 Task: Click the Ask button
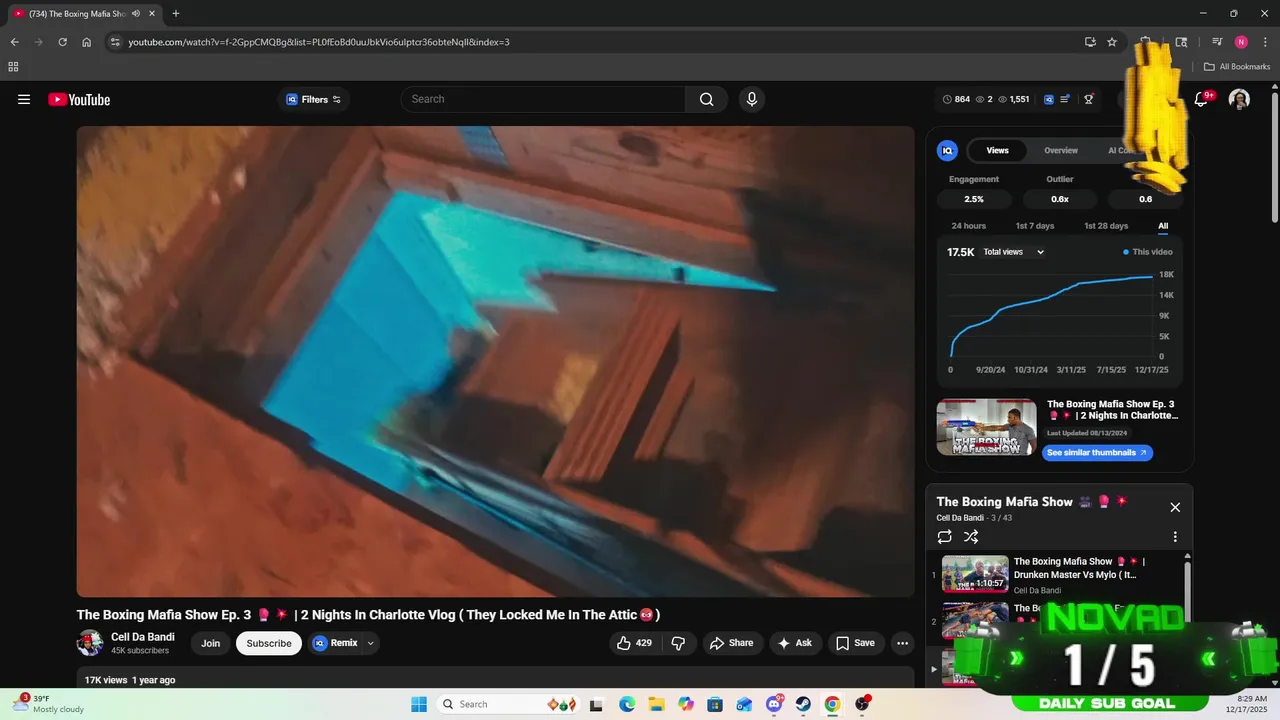795,643
